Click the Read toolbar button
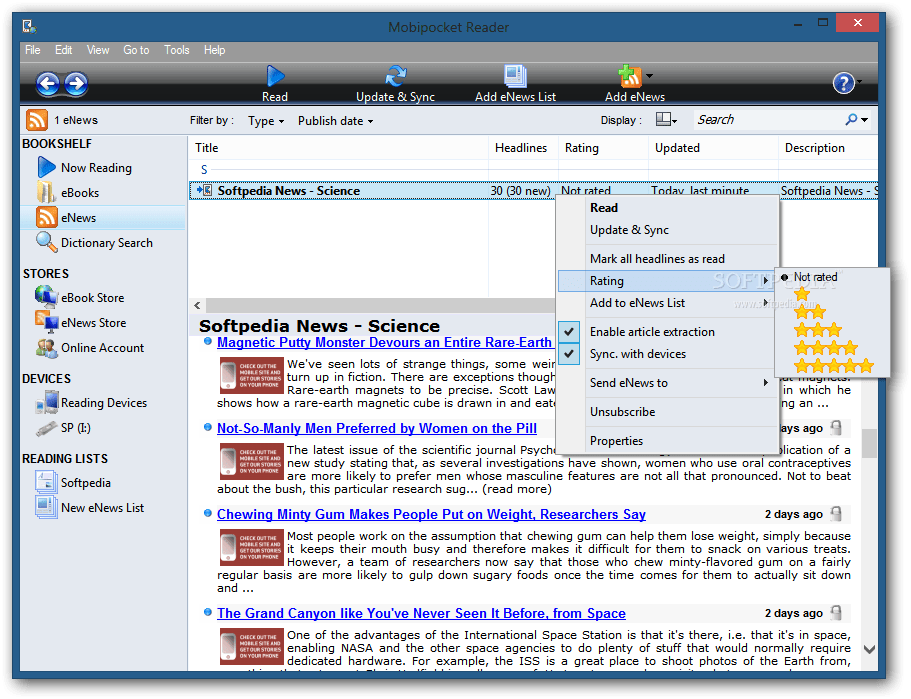 pyautogui.click(x=275, y=84)
